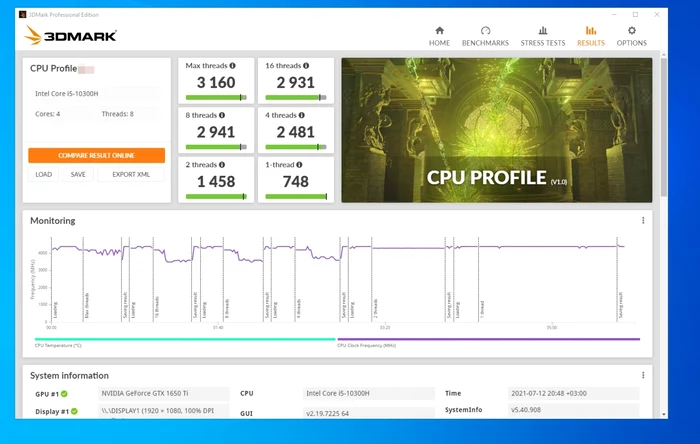The image size is (700, 444).
Task: Click the 1-thread info icon
Action: 299,165
